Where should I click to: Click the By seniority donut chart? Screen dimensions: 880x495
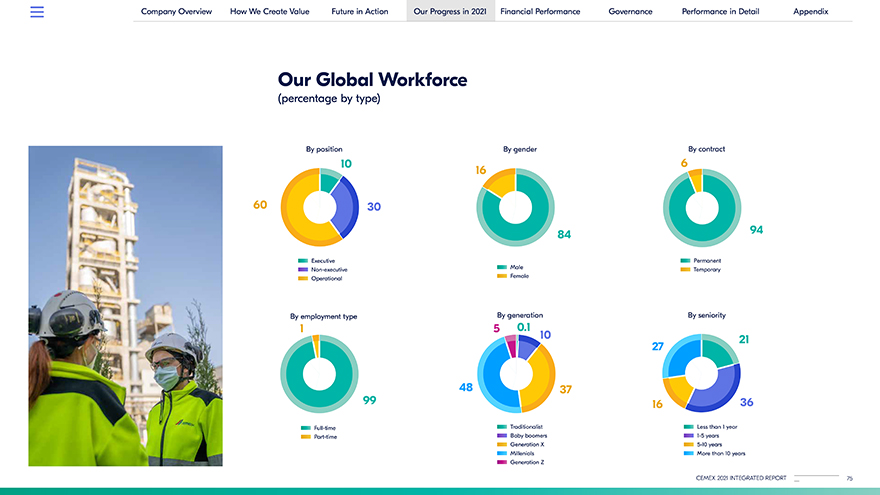(x=702, y=374)
